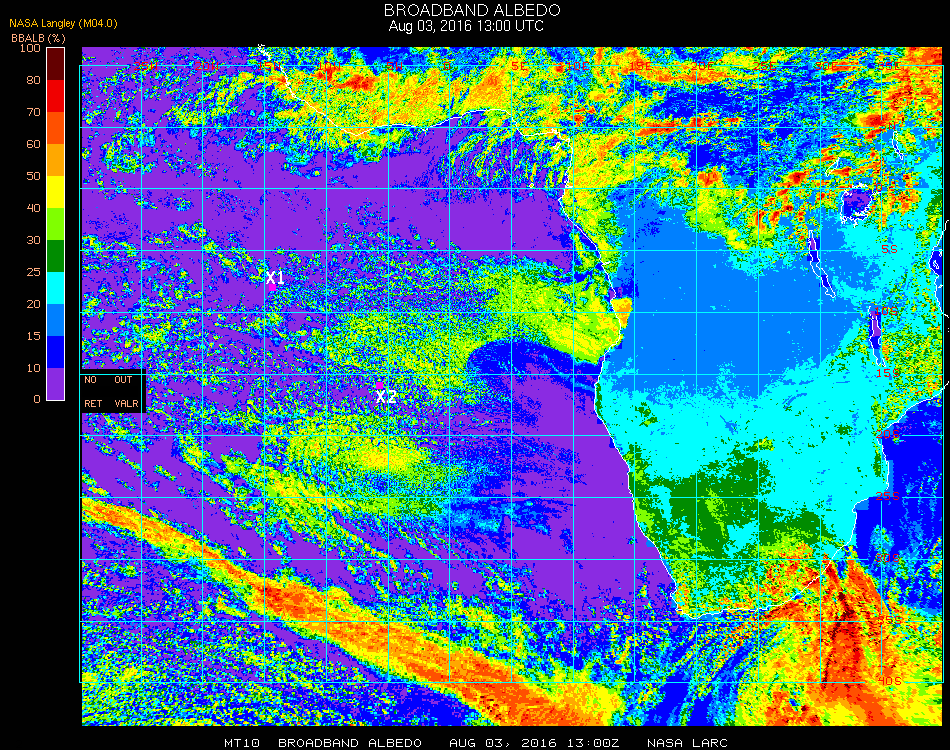This screenshot has height=750, width=950.
Task: Click the 'OUT' label in the black box
Action: 123,380
